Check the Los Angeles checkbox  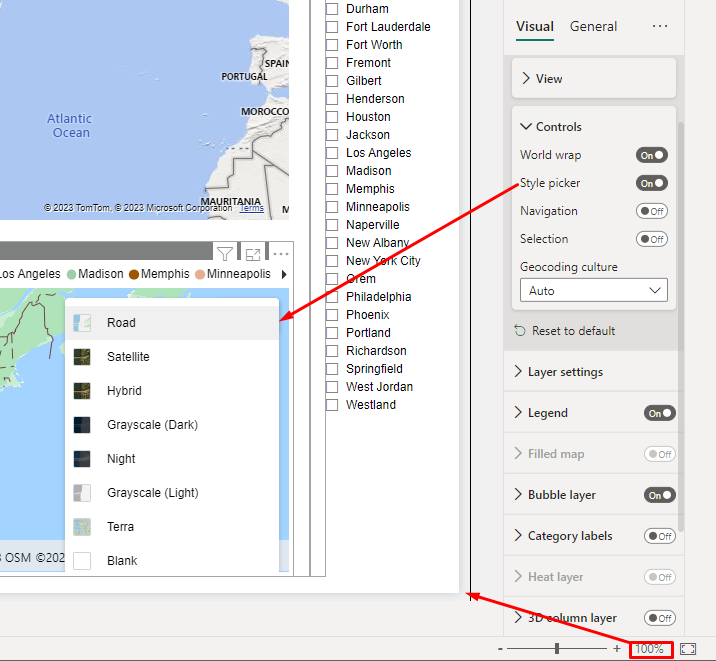pyautogui.click(x=332, y=153)
